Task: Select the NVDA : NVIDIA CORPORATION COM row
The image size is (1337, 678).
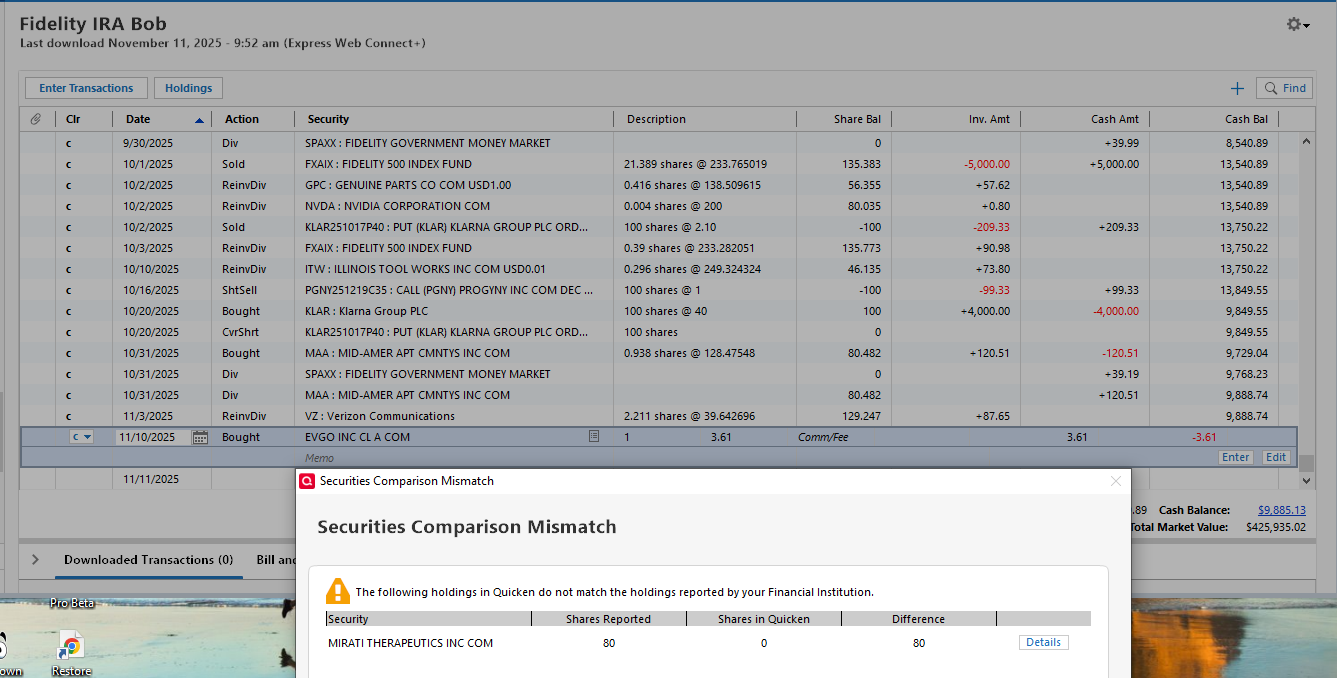Action: click(x=659, y=206)
